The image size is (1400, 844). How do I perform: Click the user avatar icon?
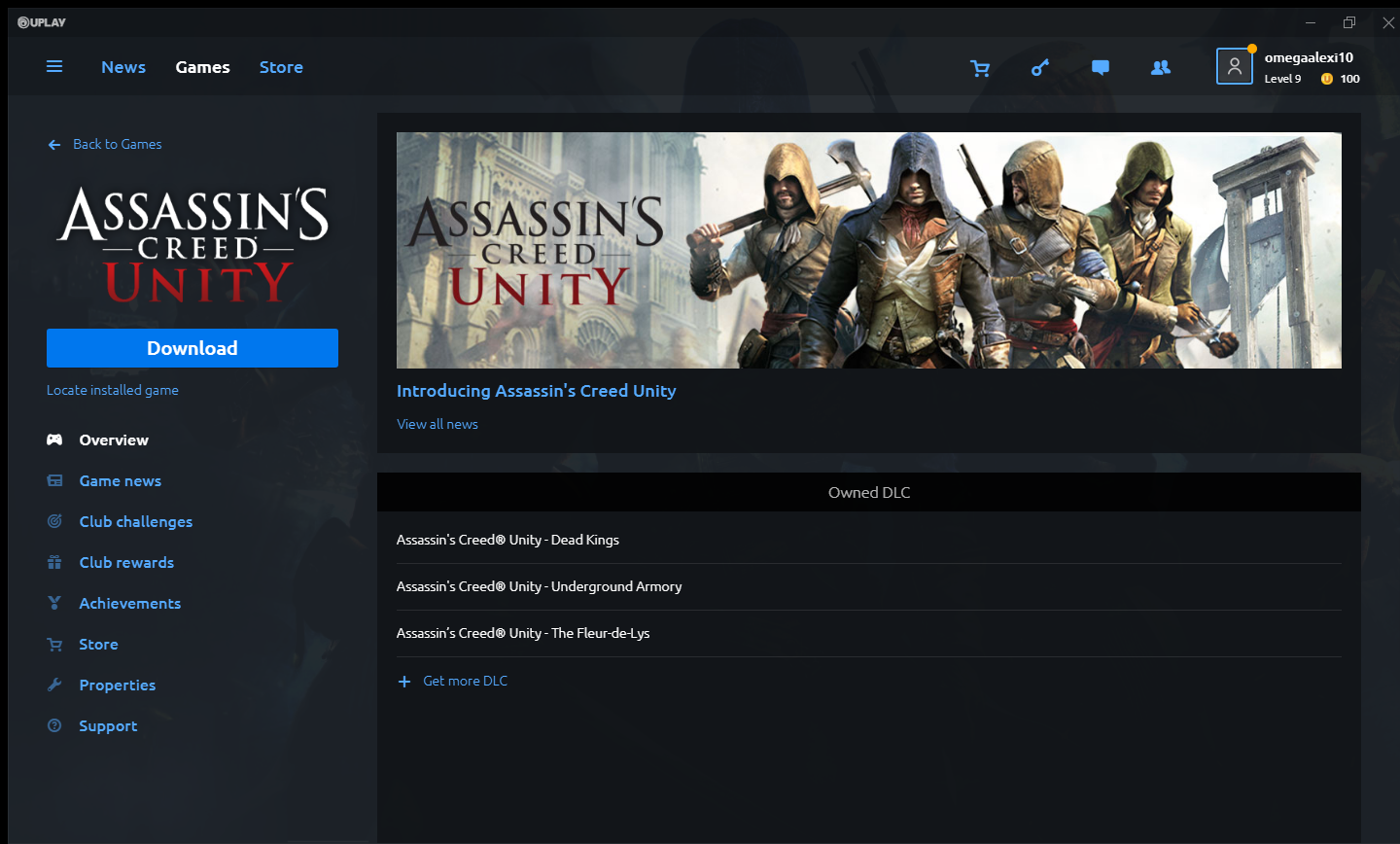pos(1234,66)
